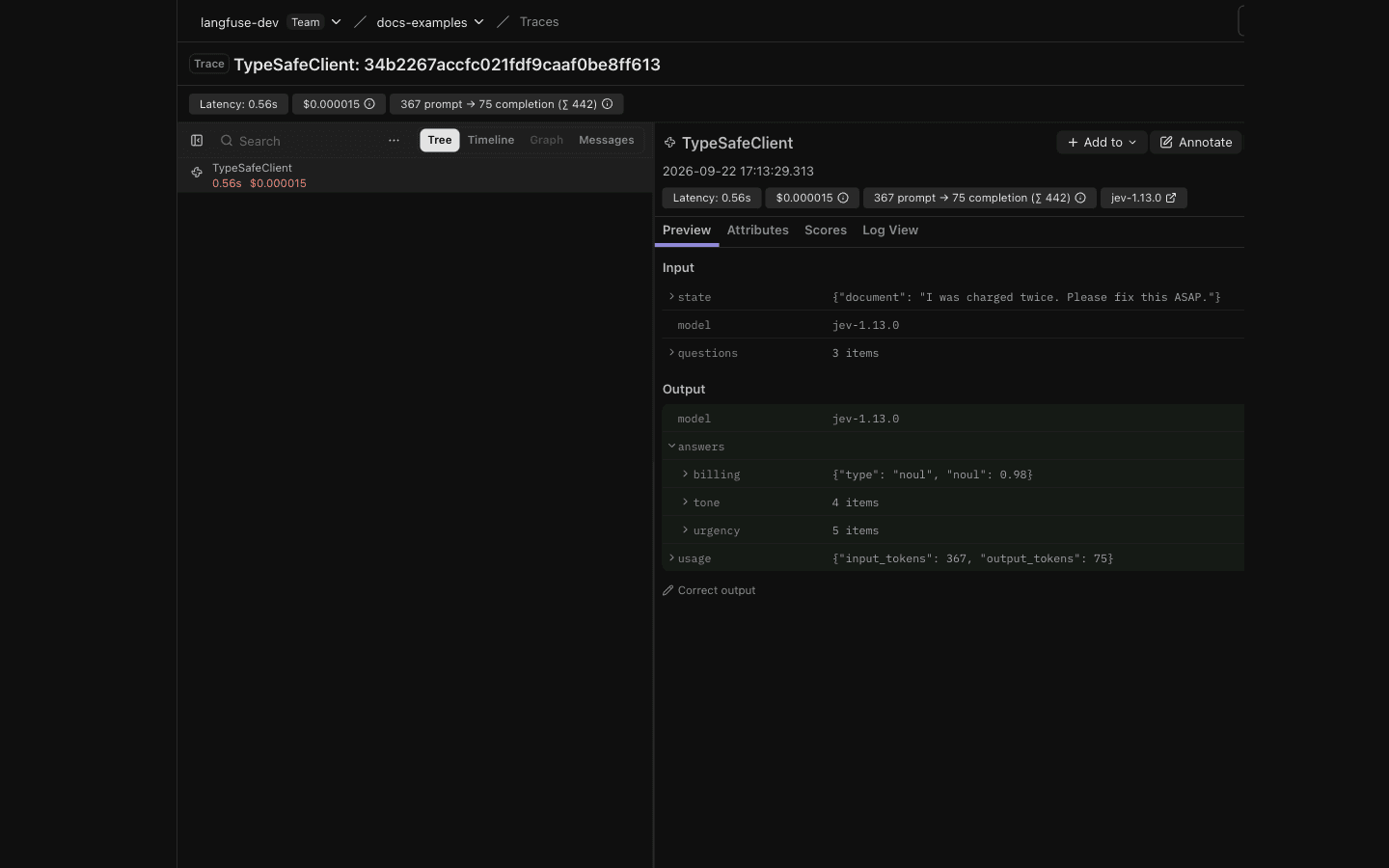Click the urgency value '5 items'
The width and height of the screenshot is (1389, 868).
pyautogui.click(x=856, y=530)
